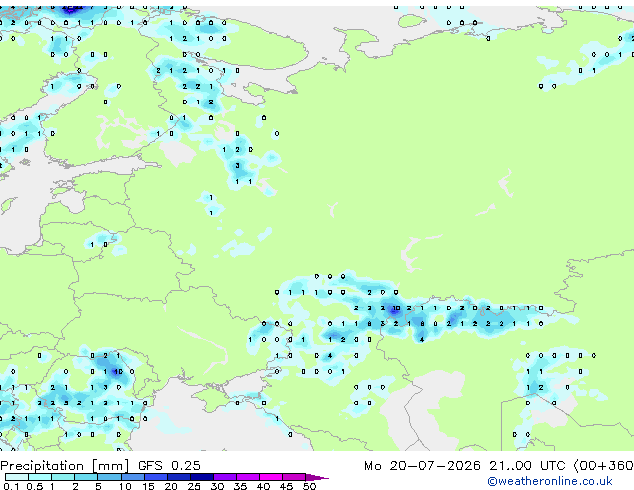Select the 45–50 mm legend color box

coord(294,477)
